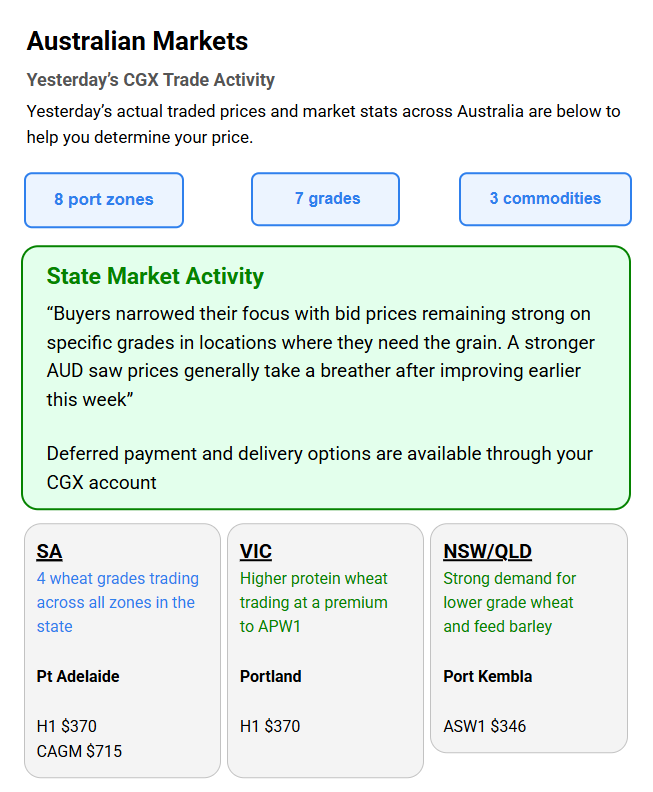
Task: Click the '7 grades' button
Action: tap(325, 199)
